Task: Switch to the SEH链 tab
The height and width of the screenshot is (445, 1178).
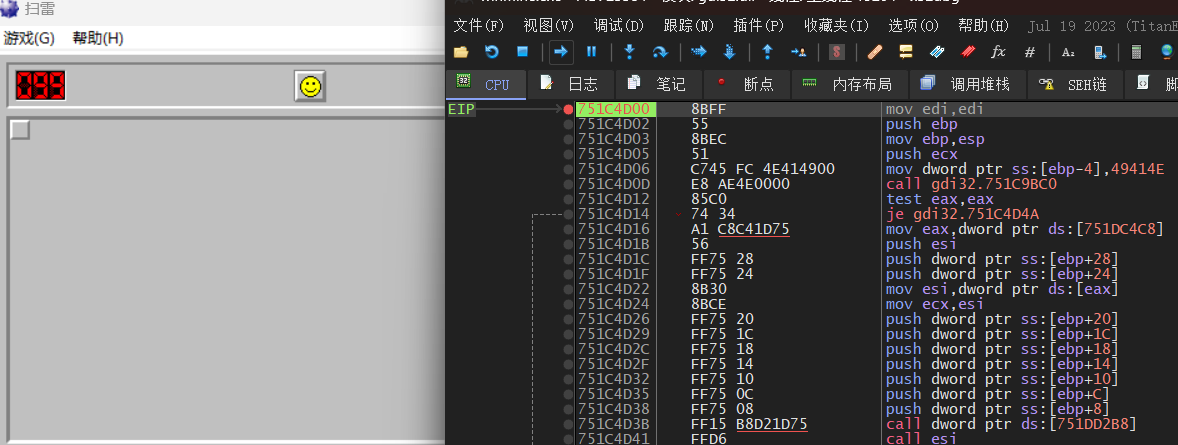Action: 1074,84
